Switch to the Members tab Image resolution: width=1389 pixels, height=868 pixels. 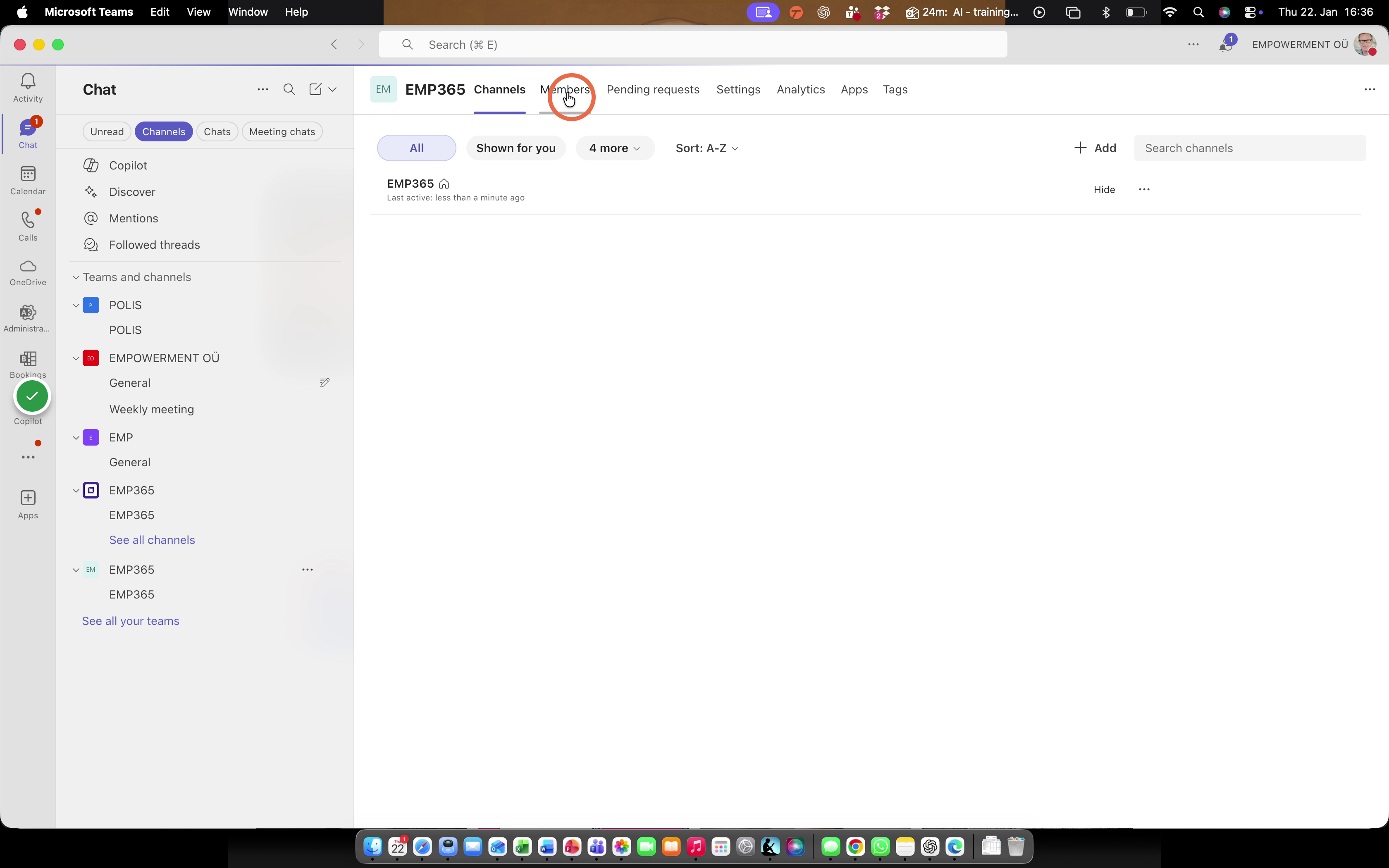565,90
